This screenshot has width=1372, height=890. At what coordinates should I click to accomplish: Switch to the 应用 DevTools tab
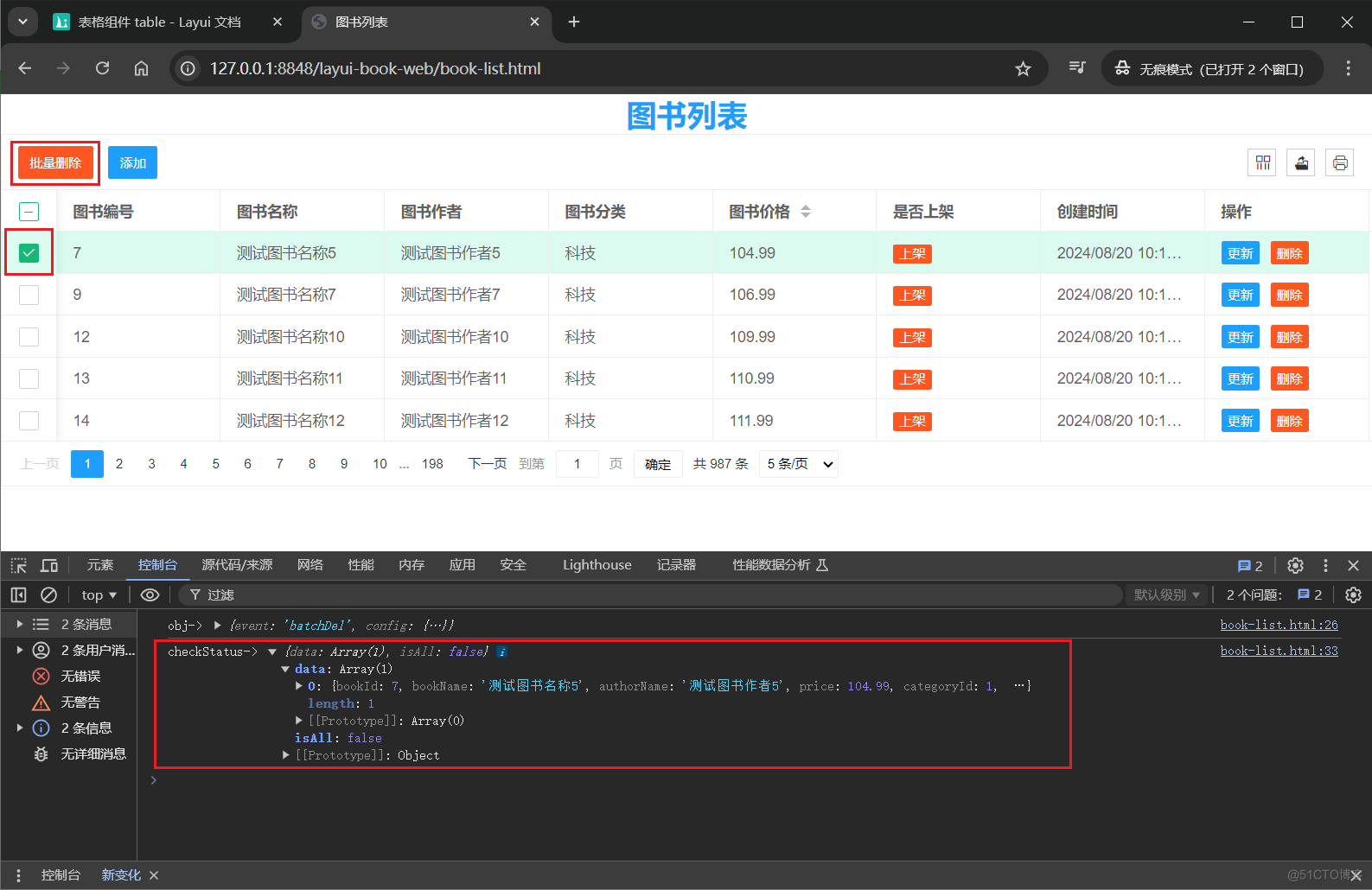click(x=463, y=565)
